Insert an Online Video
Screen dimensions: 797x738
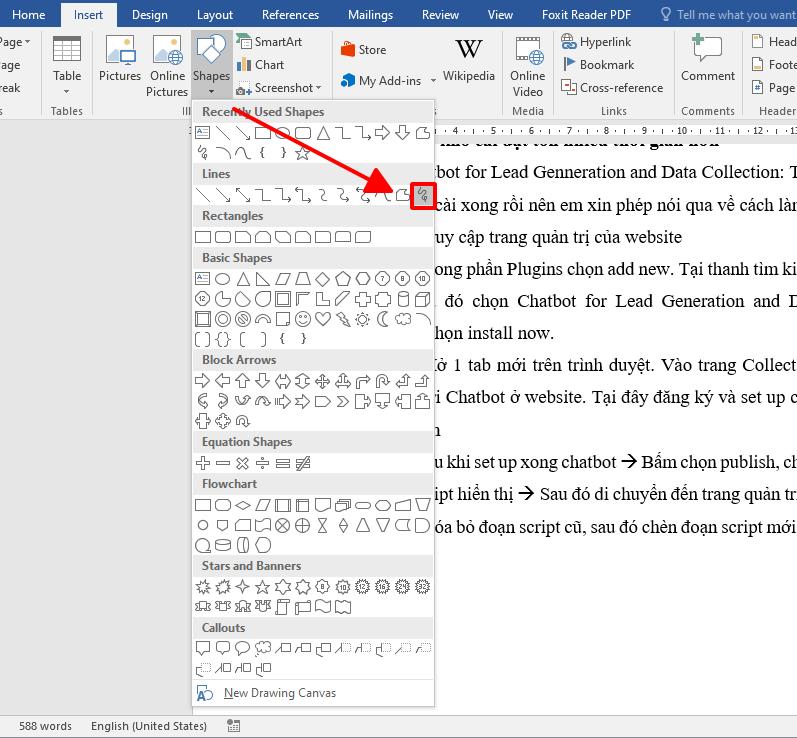(x=528, y=66)
